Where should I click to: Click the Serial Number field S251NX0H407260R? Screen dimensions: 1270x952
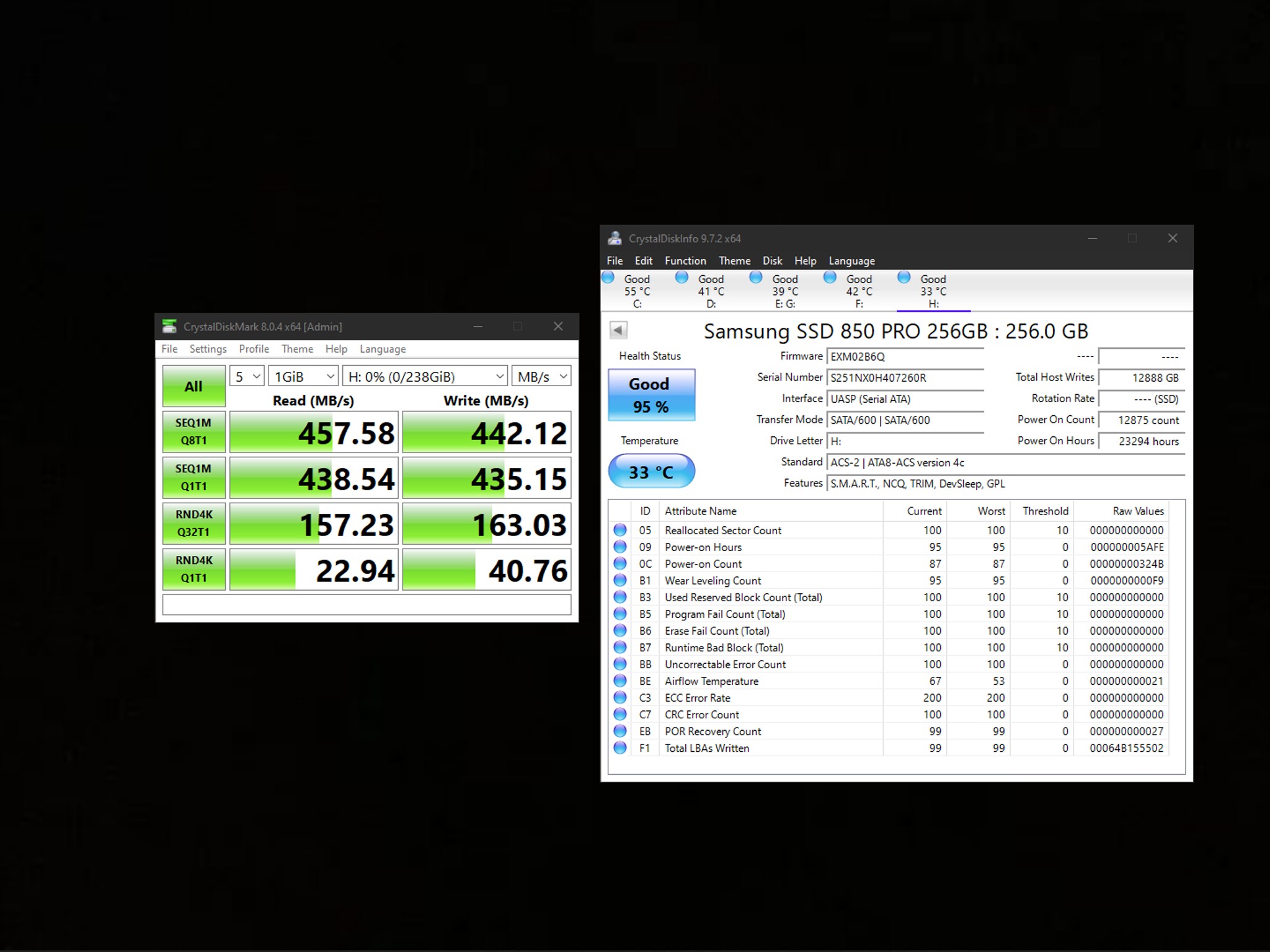point(905,377)
